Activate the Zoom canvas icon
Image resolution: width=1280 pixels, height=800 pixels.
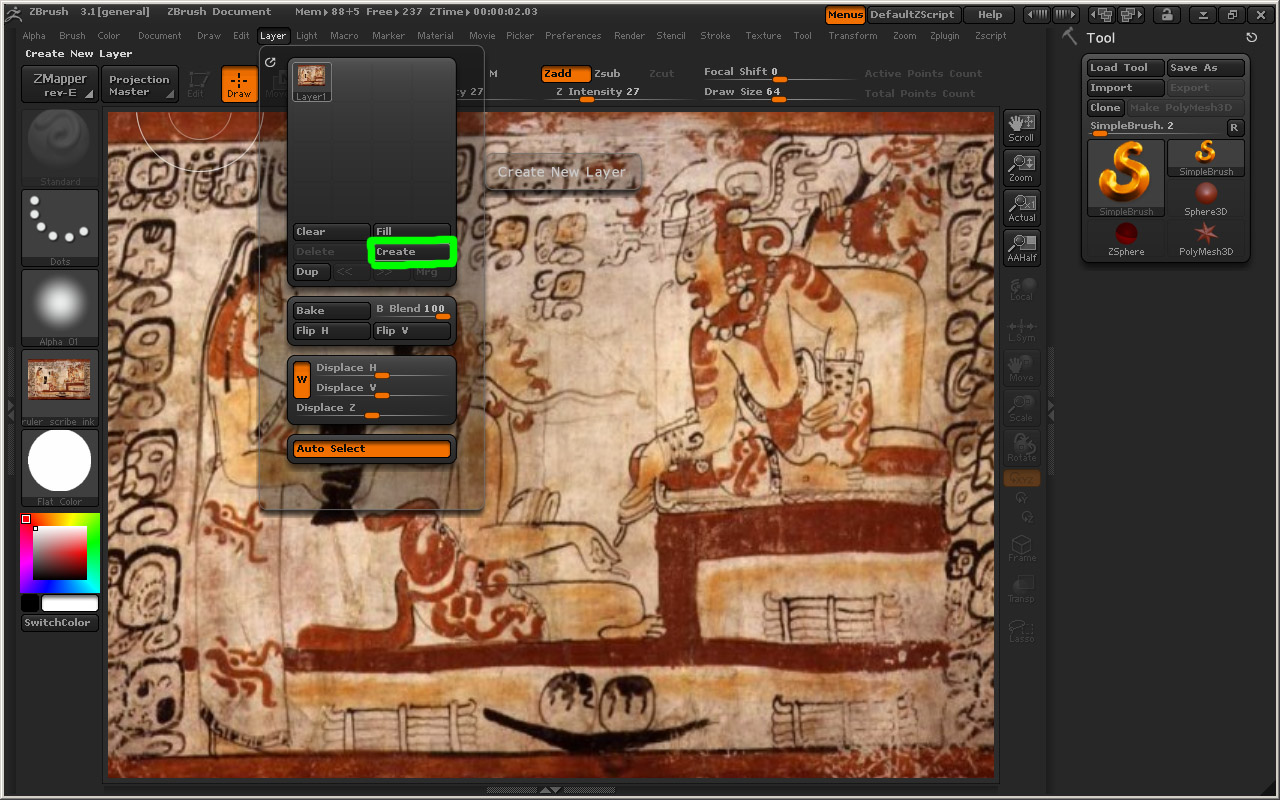[x=1021, y=168]
